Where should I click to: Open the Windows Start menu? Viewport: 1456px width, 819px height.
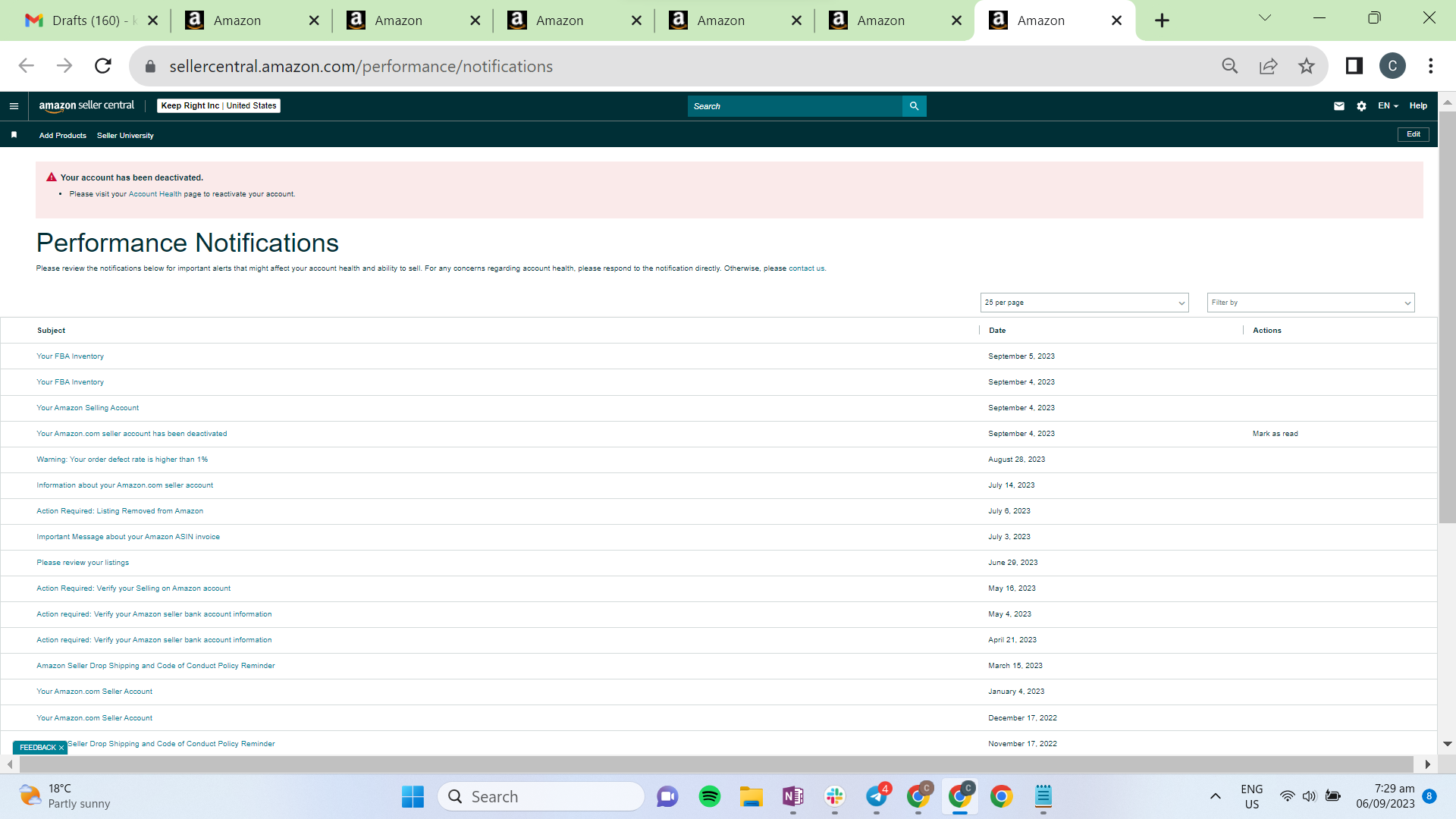413,796
